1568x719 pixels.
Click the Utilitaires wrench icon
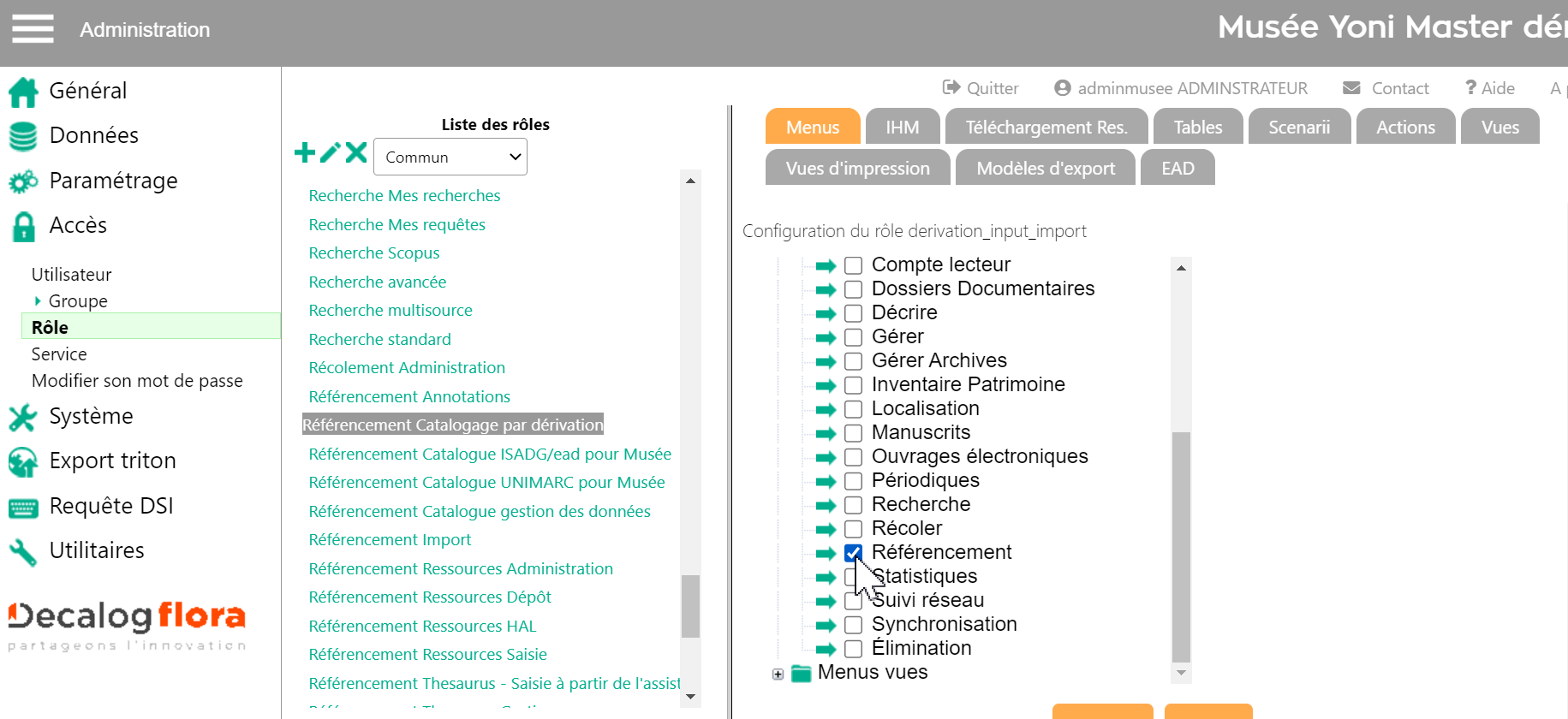click(x=23, y=551)
